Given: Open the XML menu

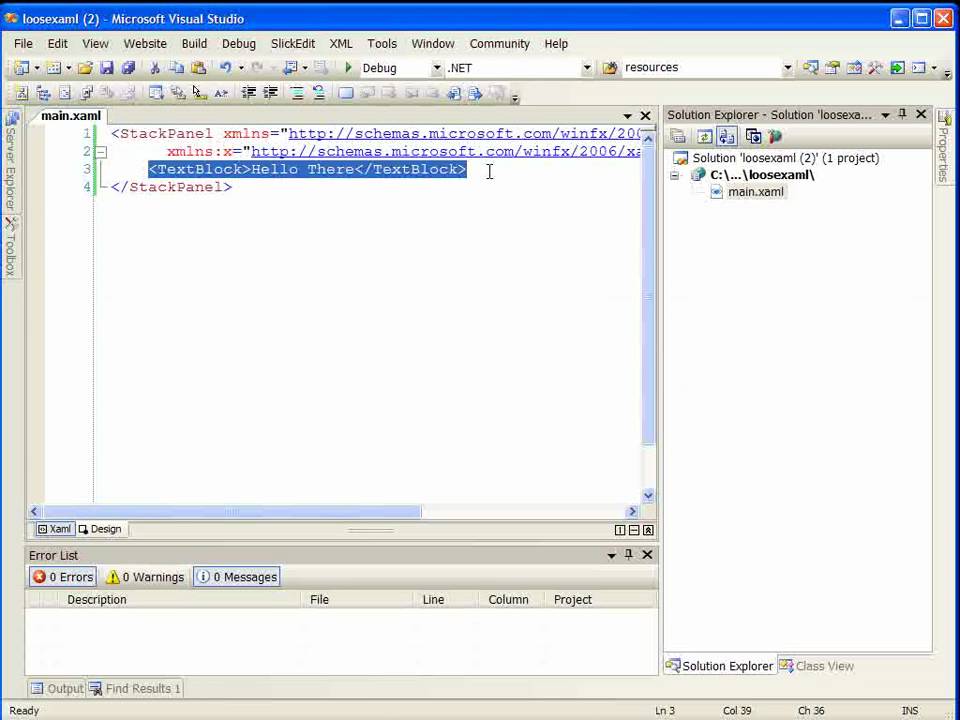Looking at the screenshot, I should (341, 43).
